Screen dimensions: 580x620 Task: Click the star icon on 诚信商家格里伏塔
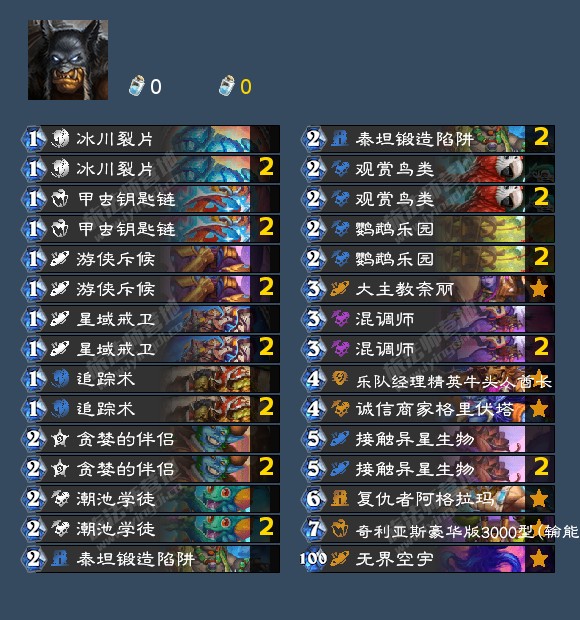539,409
